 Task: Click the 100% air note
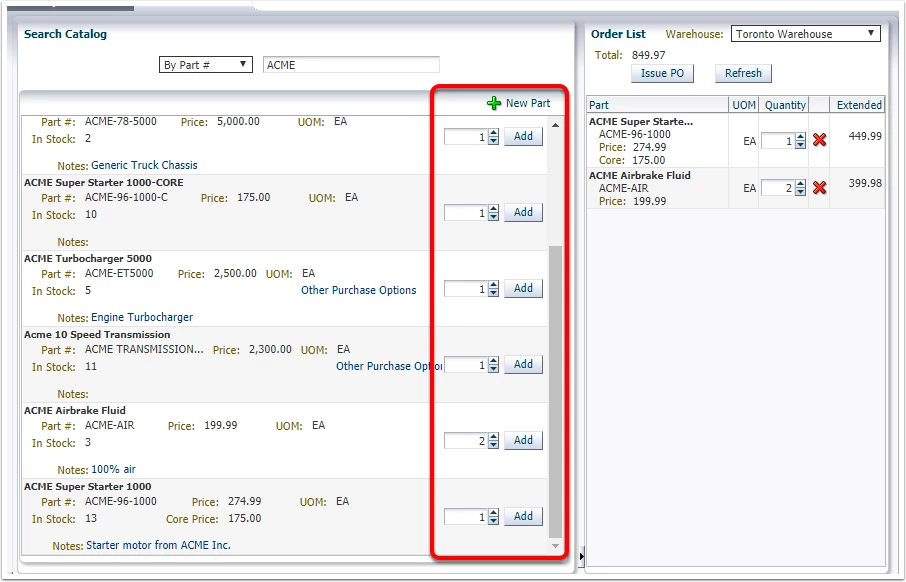click(x=113, y=469)
